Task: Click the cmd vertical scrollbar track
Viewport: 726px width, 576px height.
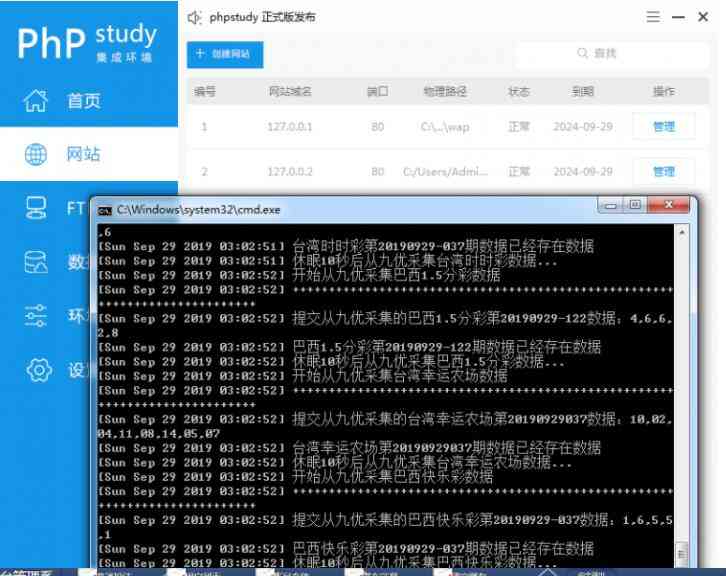Action: coord(682,389)
